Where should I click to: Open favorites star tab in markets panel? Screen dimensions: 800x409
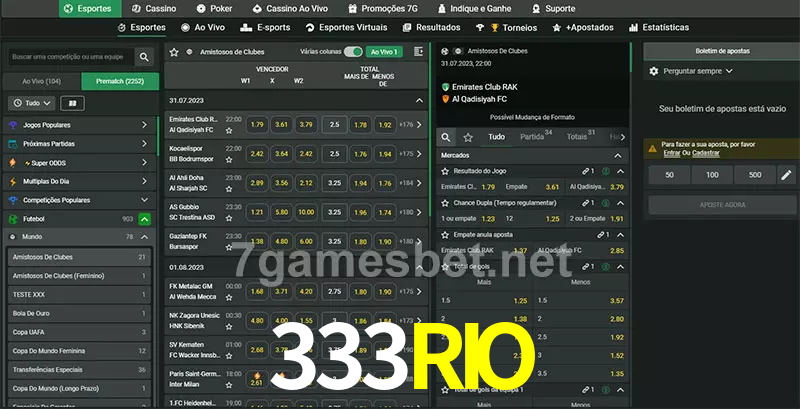click(468, 137)
